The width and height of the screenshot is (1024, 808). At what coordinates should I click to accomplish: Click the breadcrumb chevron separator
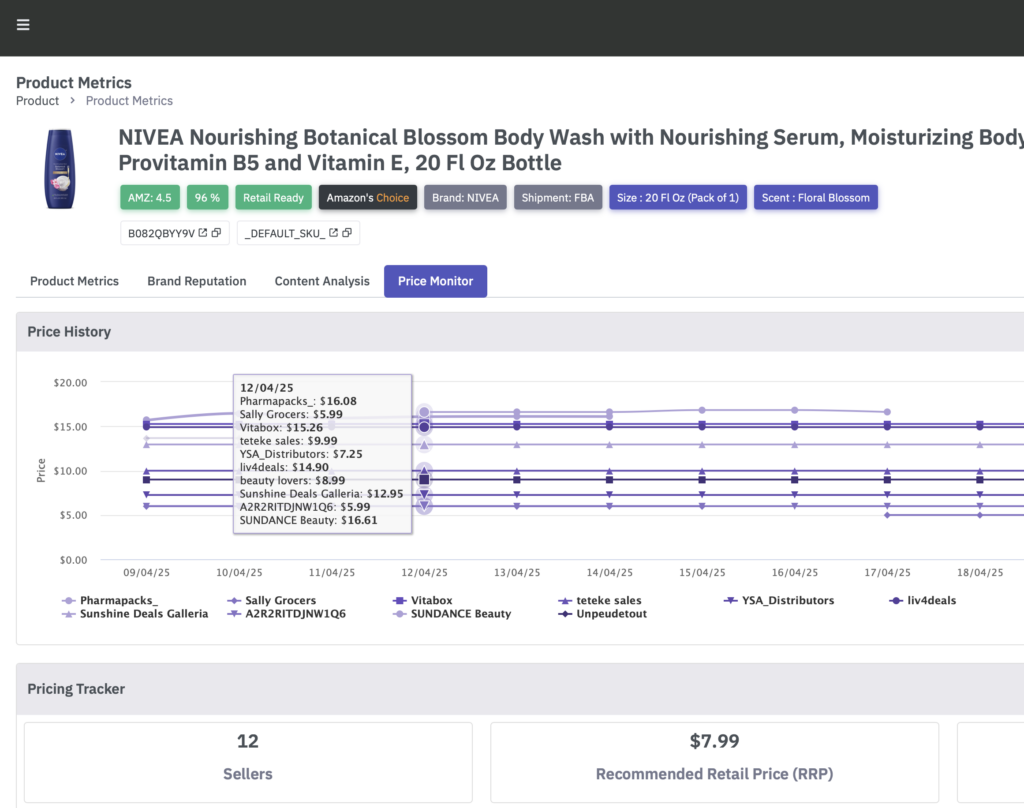tap(72, 101)
